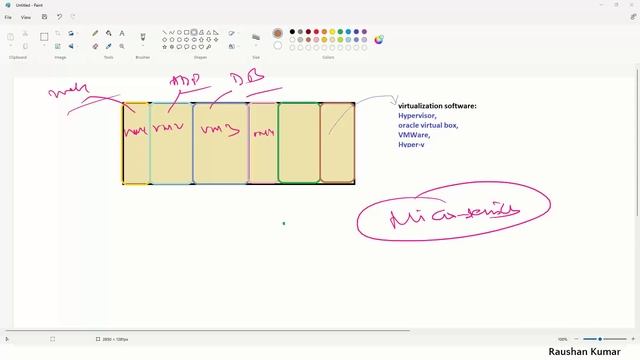Open the Resize and skew tool
This screenshot has width=640, height=360.
pos(58,46)
